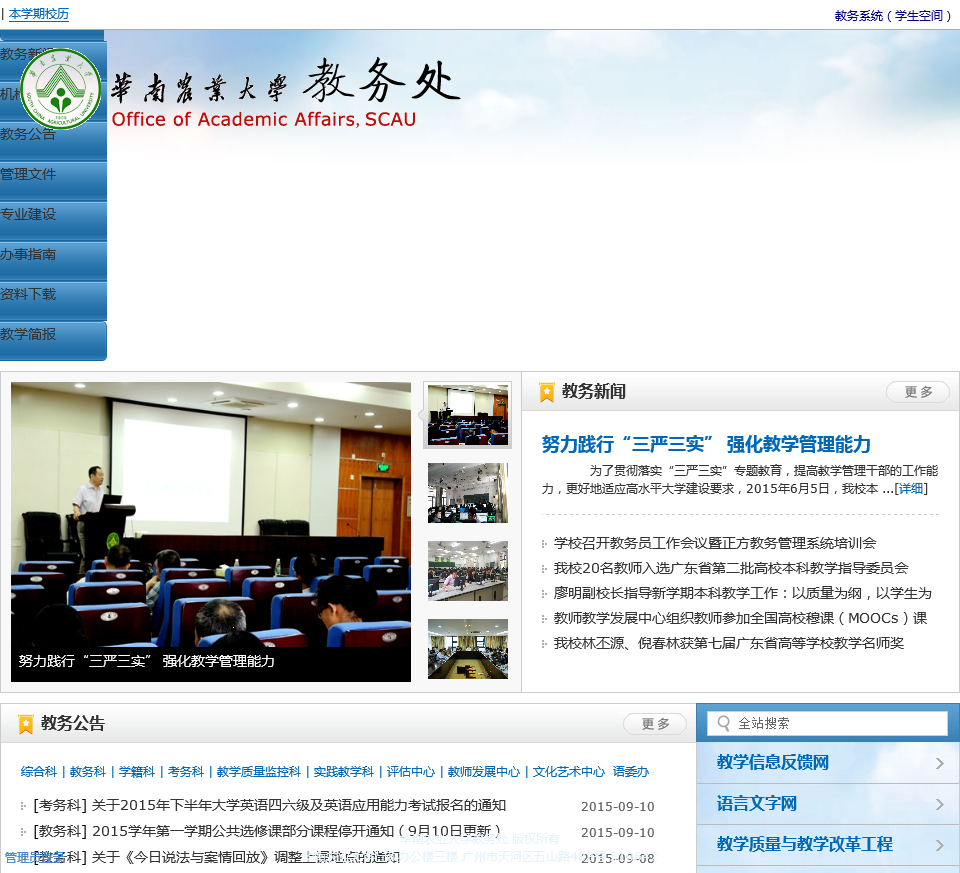Filter announcements by 语委办
Viewport: 960px width, 873px height.
[631, 772]
